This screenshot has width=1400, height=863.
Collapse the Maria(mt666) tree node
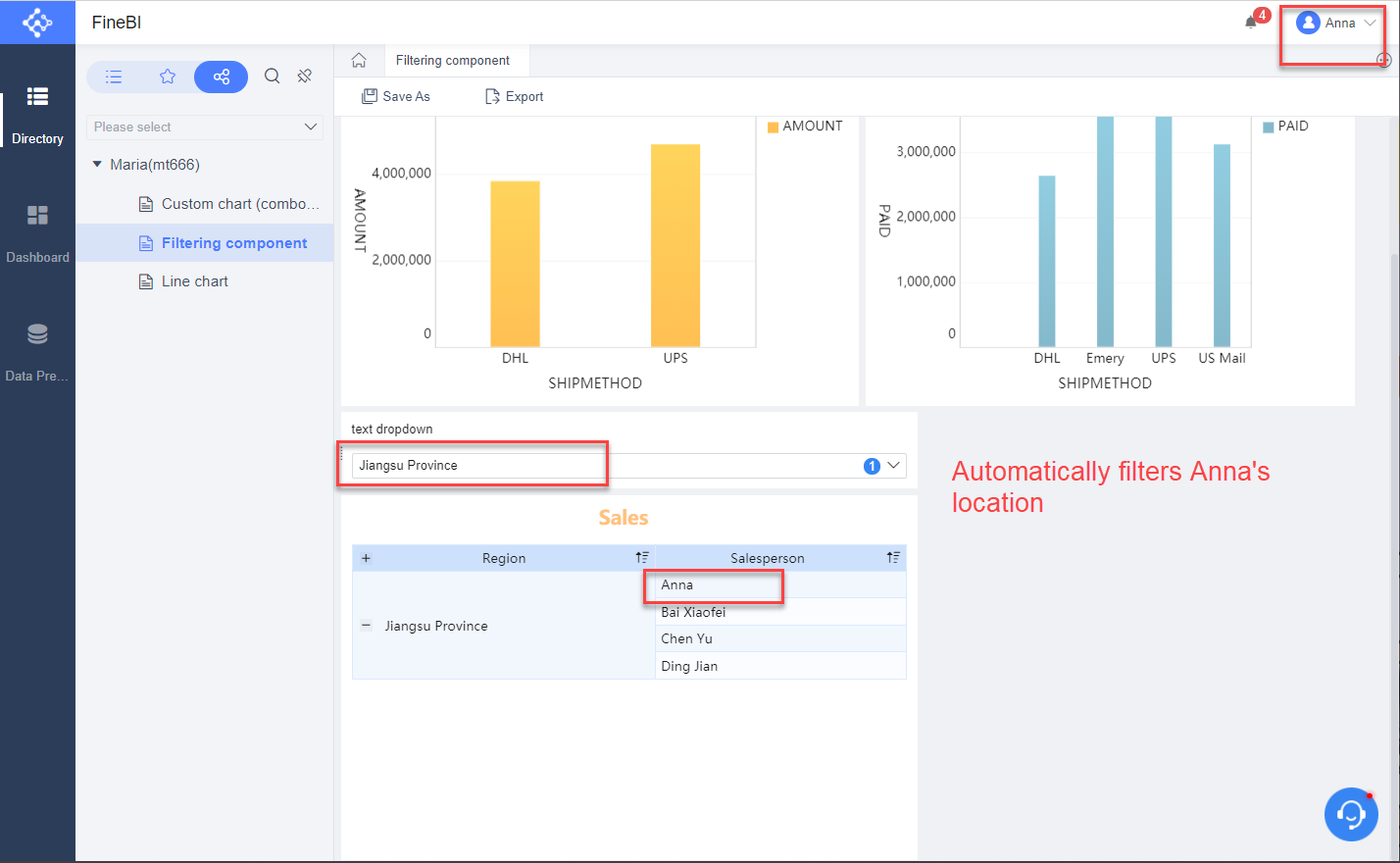[x=97, y=164]
